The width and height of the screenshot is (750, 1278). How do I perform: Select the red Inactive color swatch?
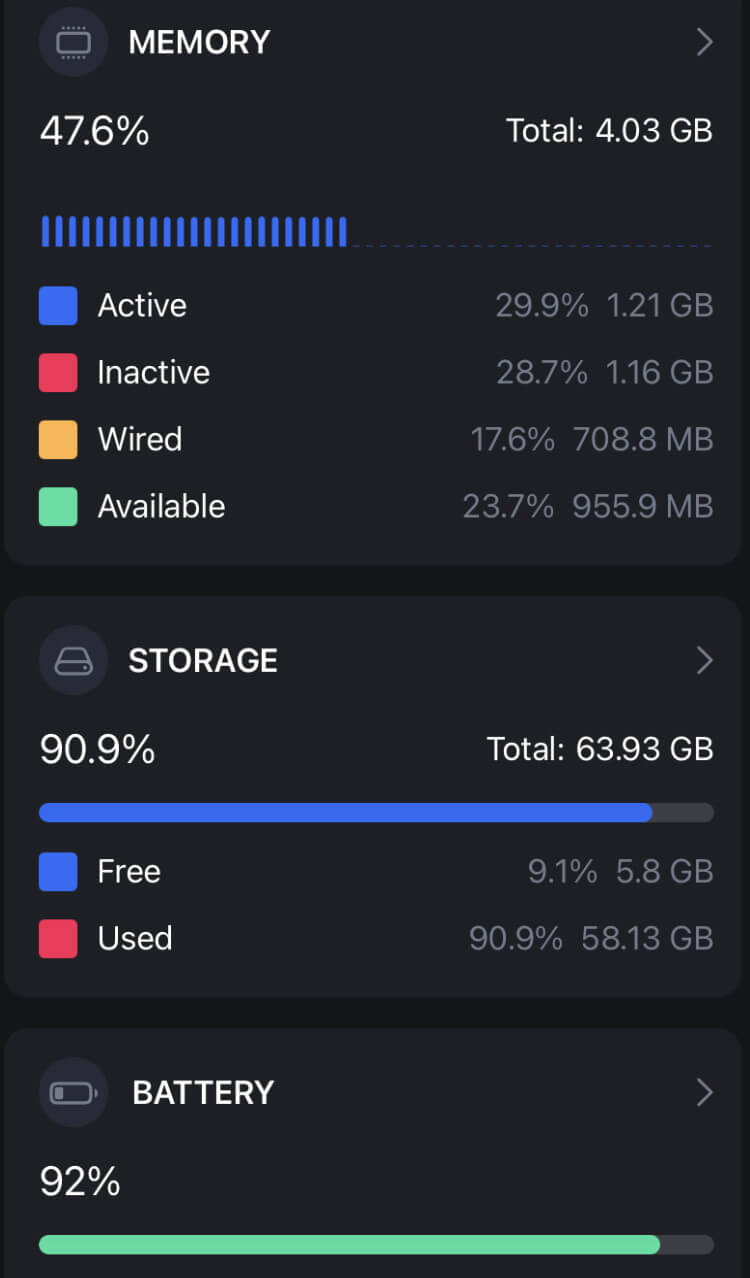58,373
